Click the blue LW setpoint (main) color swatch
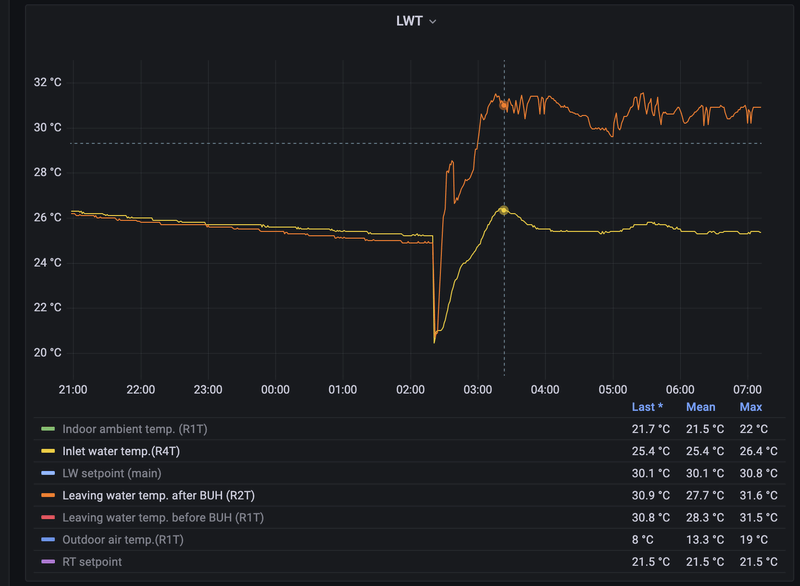 [x=48, y=473]
